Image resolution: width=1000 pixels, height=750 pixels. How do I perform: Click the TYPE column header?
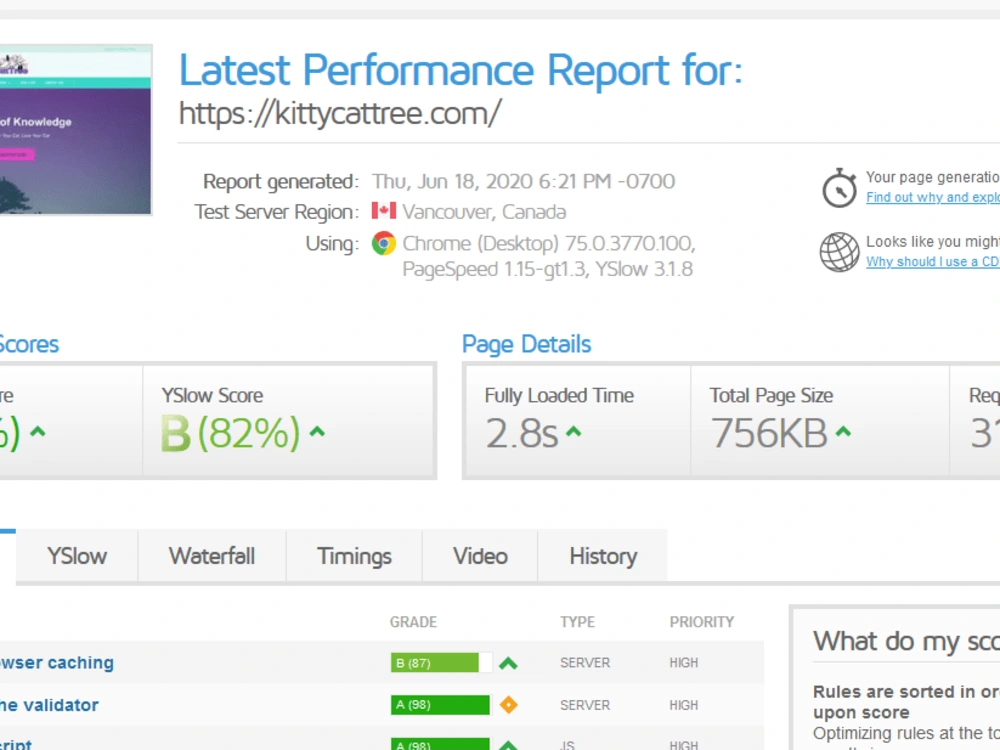577,622
